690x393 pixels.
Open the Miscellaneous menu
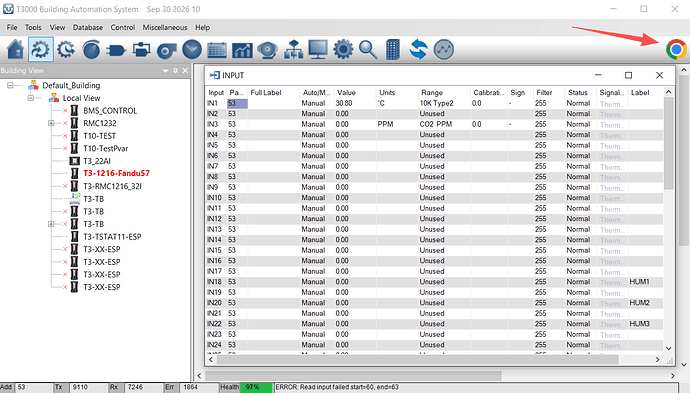point(165,27)
